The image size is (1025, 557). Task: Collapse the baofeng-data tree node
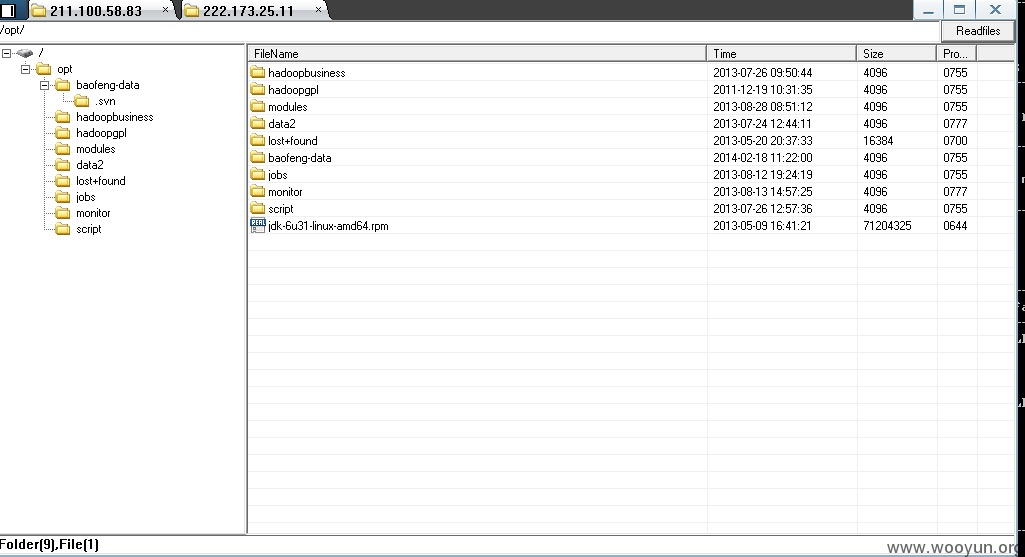click(x=44, y=85)
